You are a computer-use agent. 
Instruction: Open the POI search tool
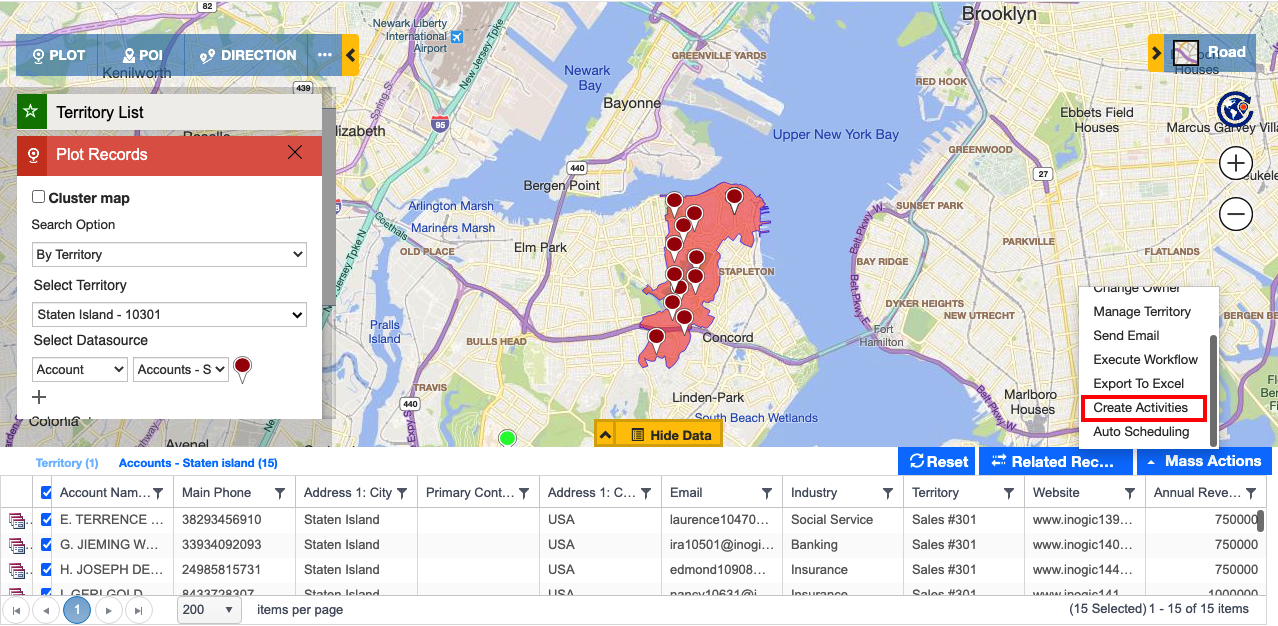142,56
